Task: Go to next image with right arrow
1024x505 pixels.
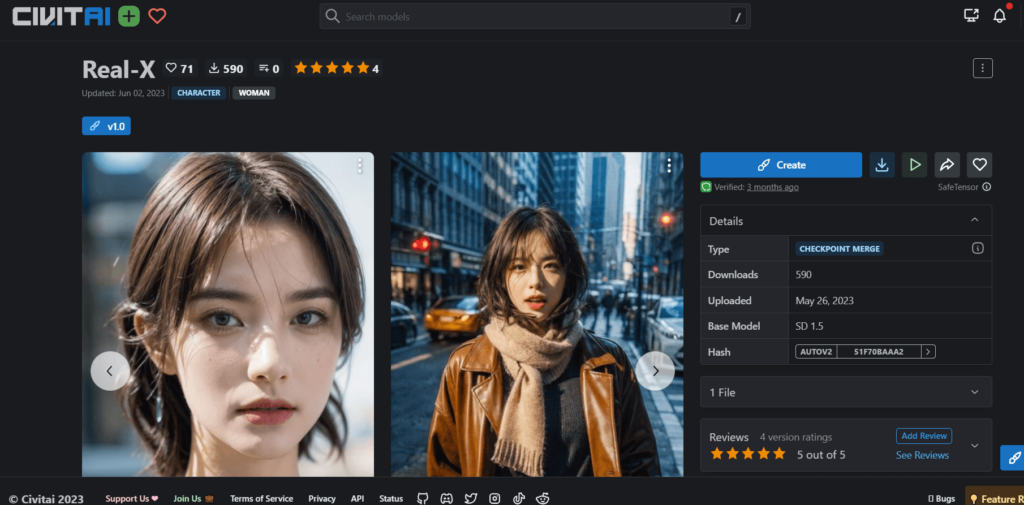Action: click(x=655, y=370)
